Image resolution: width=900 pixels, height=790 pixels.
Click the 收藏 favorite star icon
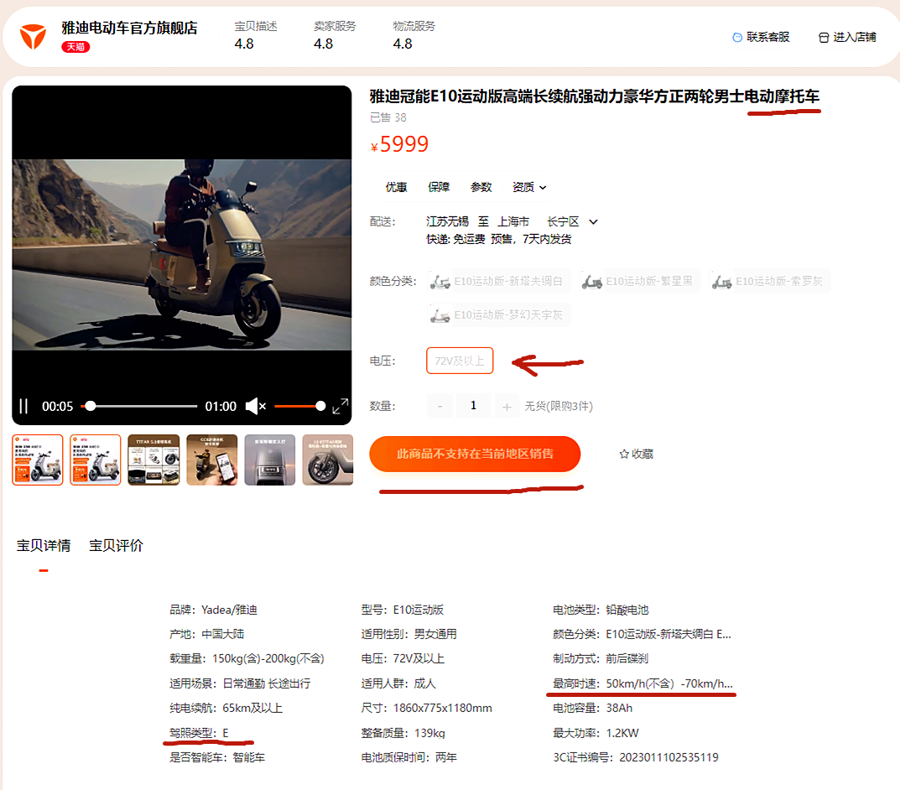pyautogui.click(x=624, y=454)
